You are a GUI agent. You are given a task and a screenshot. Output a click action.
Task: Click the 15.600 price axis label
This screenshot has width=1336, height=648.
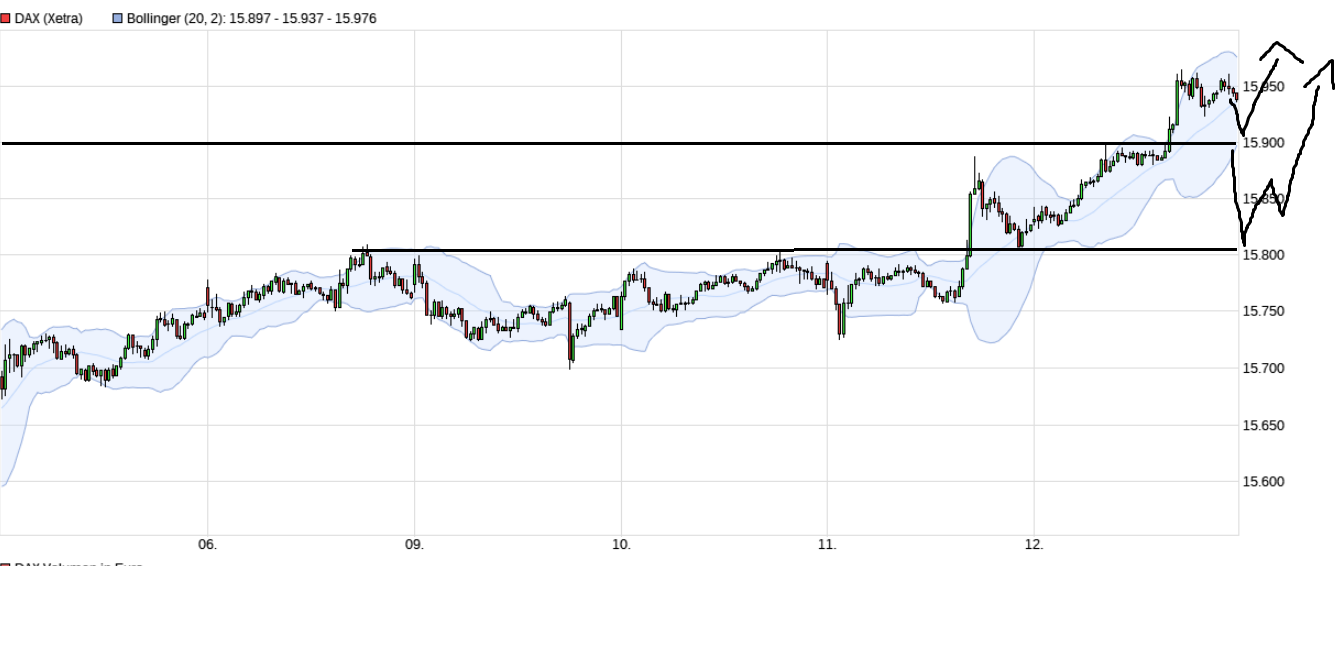point(1261,482)
